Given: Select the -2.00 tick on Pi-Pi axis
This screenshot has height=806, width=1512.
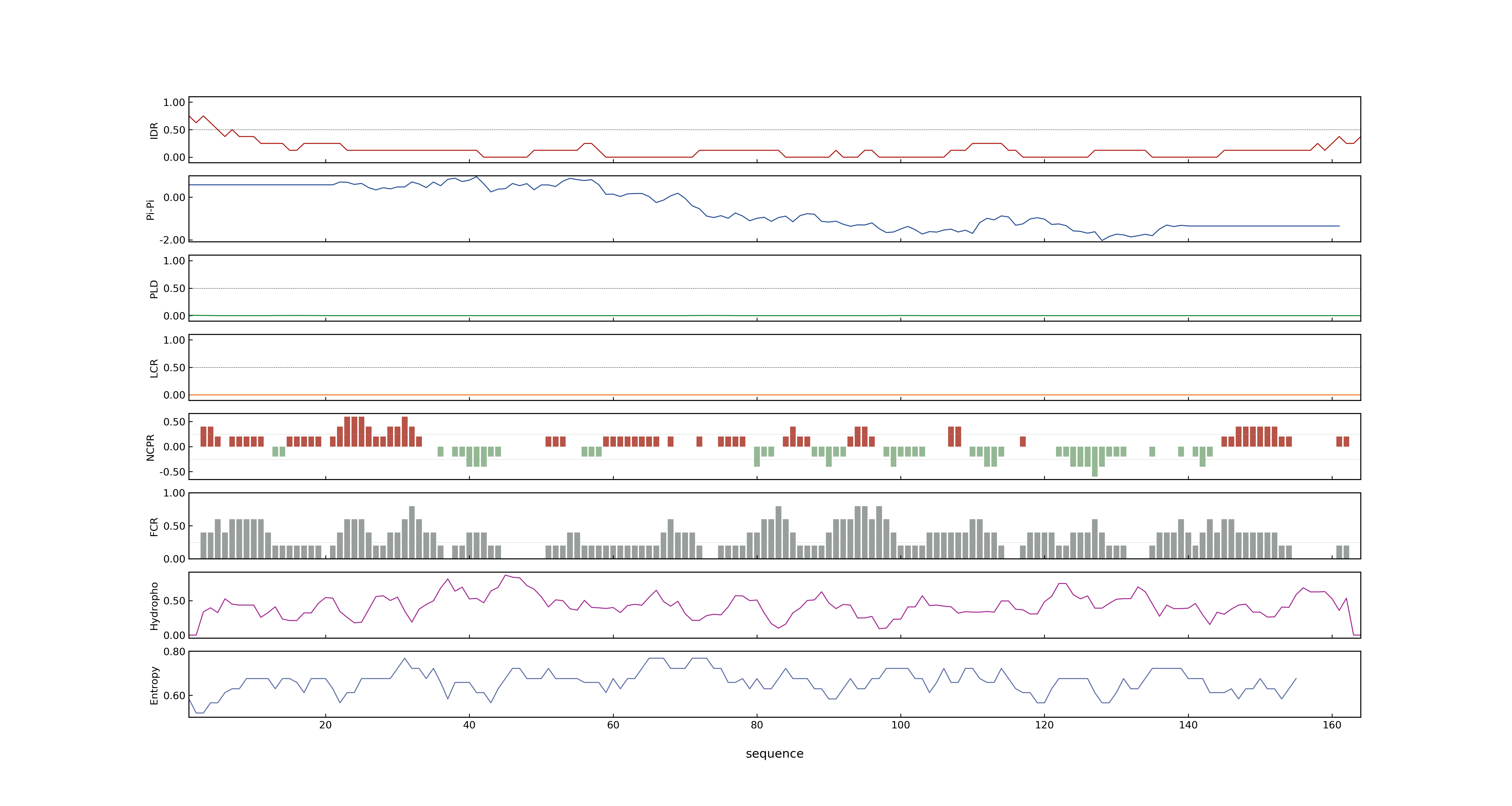Looking at the screenshot, I should point(172,240).
